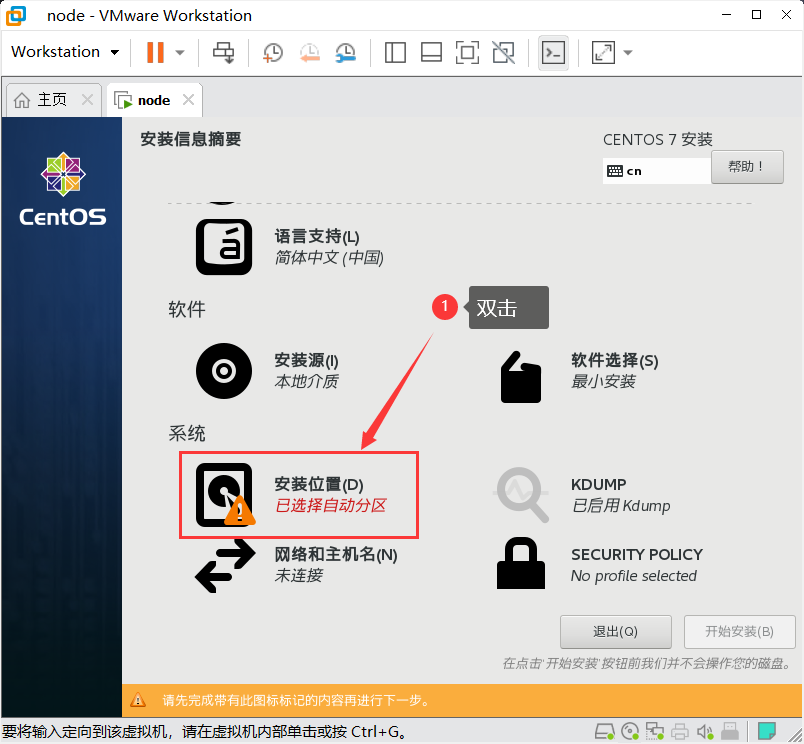Click the 已启用 Kdump status text
Viewport: 804px width, 744px height.
[620, 506]
